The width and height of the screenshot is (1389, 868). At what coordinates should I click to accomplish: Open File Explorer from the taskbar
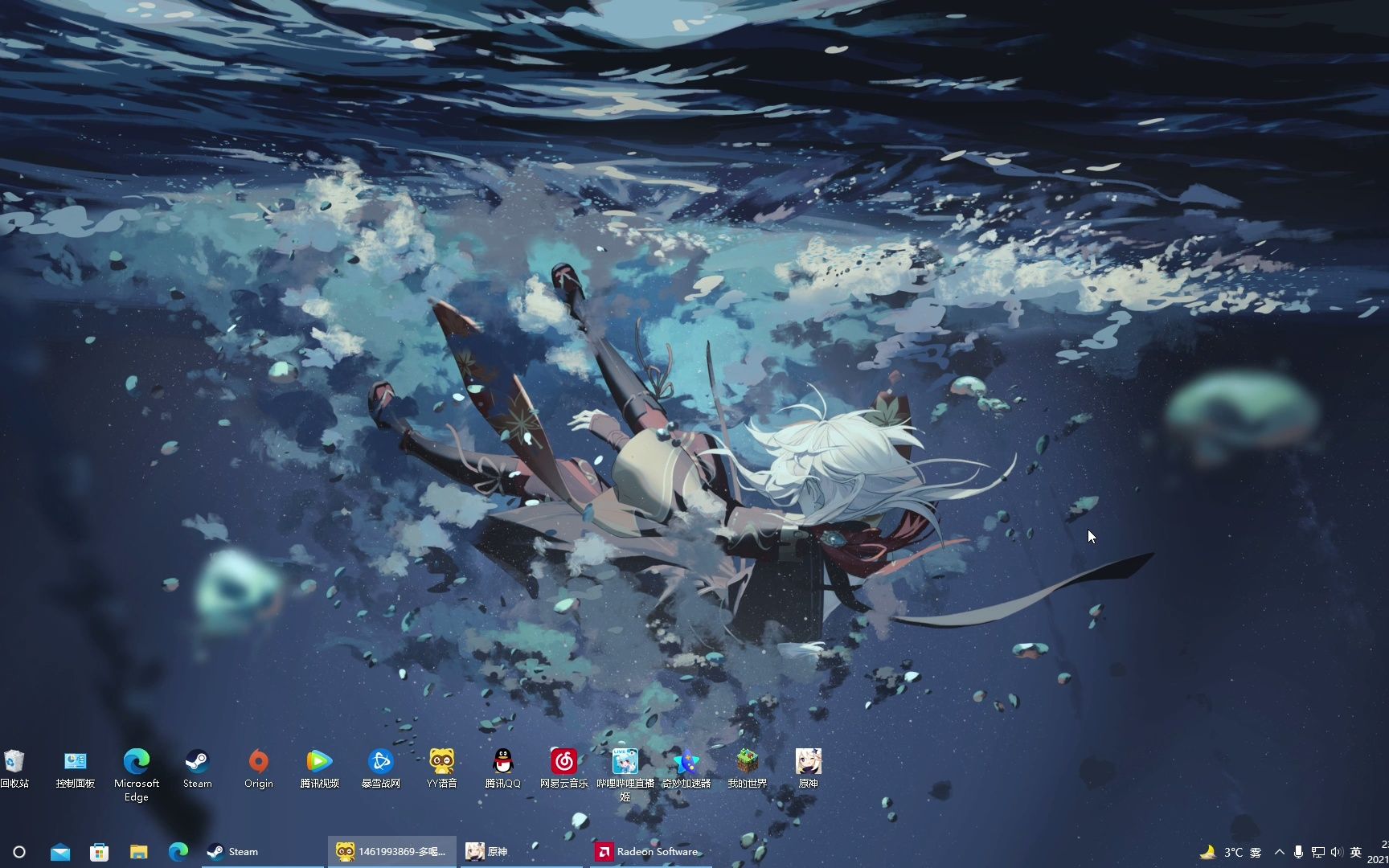(139, 852)
